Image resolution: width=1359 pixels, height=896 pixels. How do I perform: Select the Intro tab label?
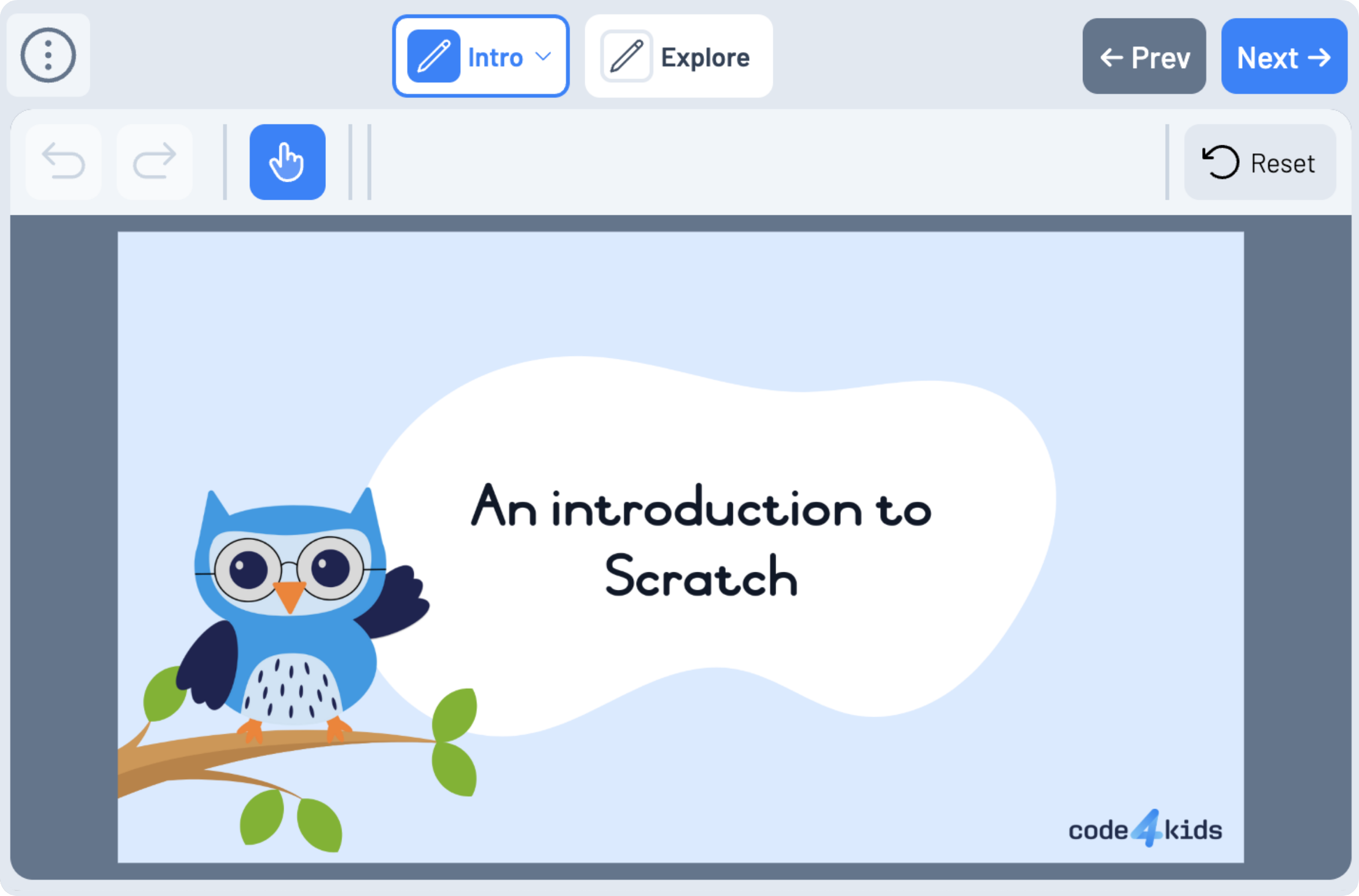point(495,57)
